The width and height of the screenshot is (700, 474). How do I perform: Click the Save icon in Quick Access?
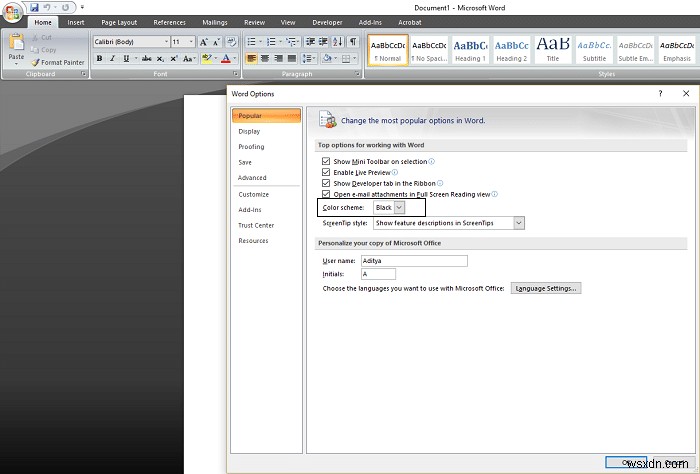point(33,7)
